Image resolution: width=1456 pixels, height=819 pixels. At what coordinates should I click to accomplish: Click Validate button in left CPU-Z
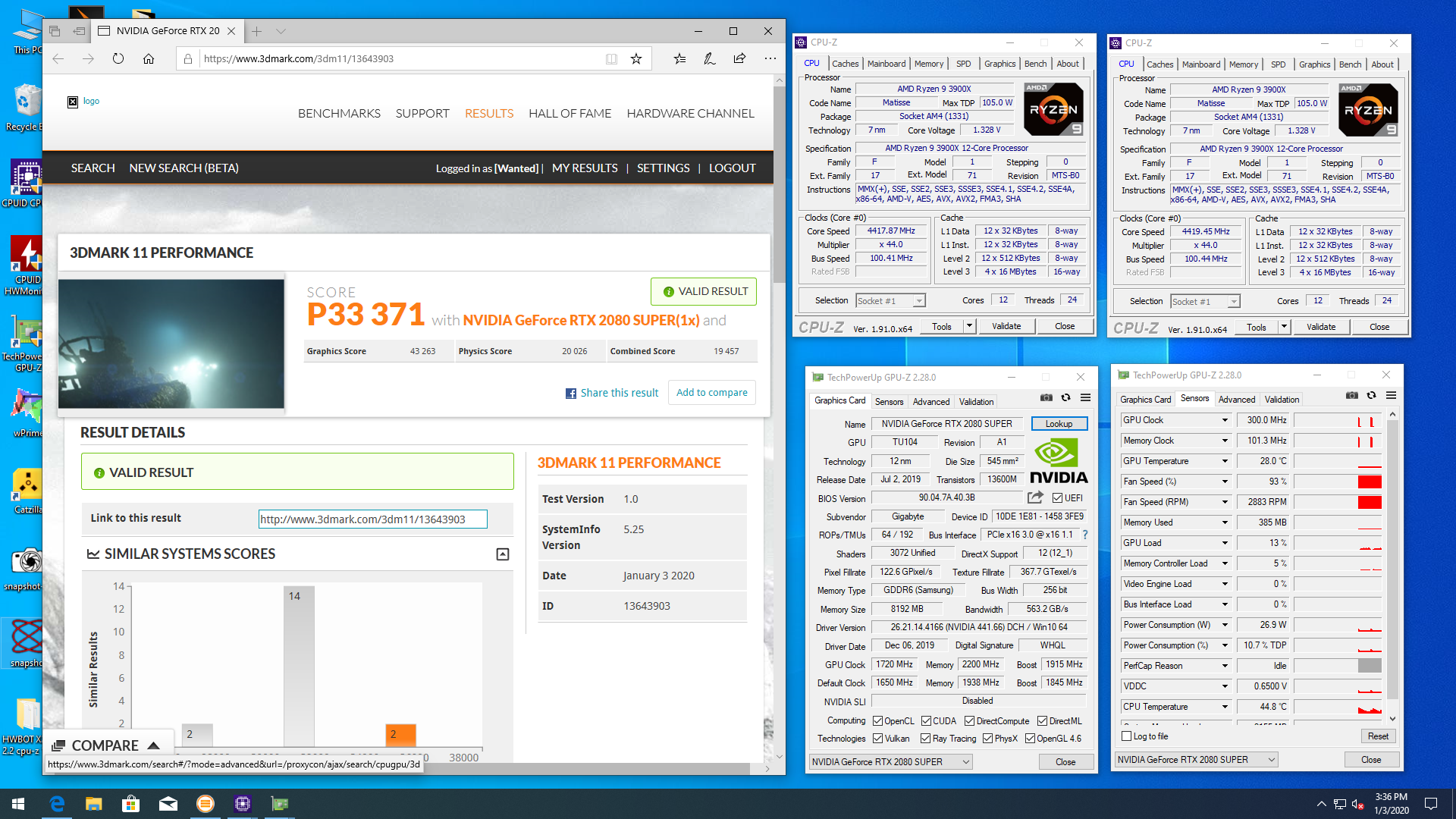1006,326
